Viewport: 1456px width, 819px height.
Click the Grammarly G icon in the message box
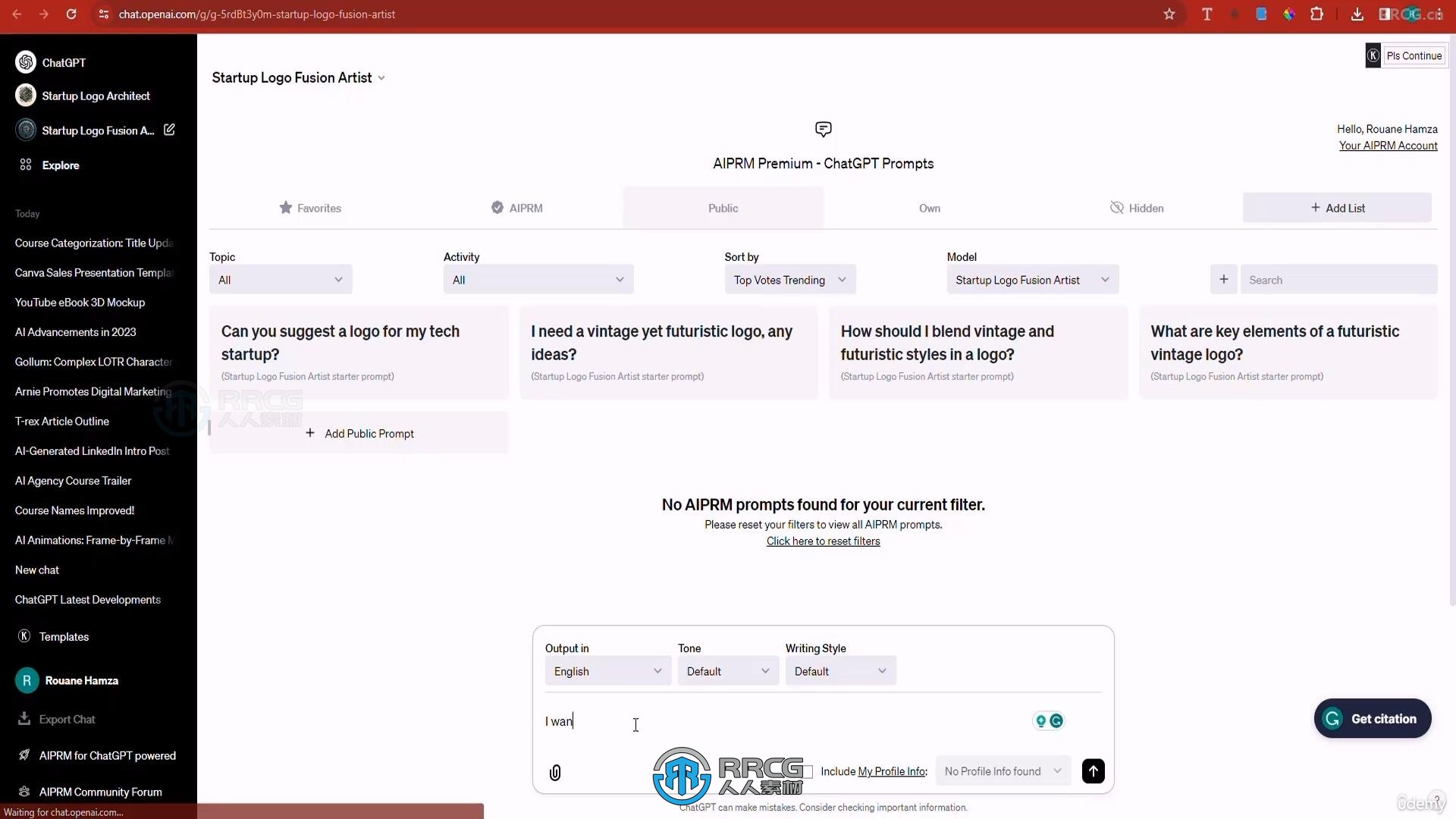pos(1056,721)
